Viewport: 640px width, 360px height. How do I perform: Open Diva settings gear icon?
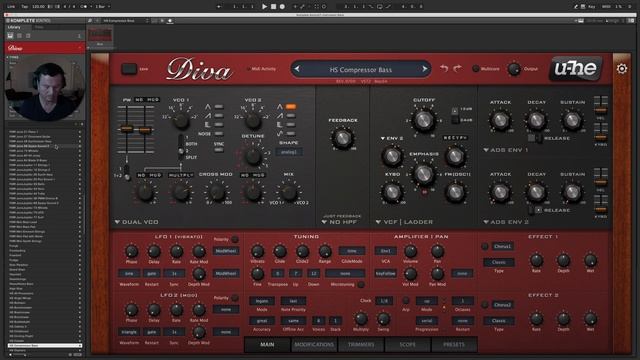point(622,69)
